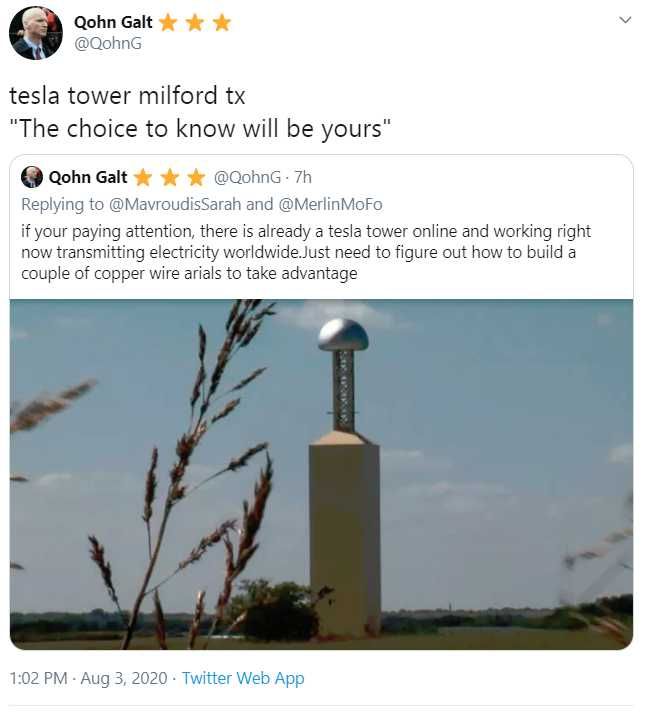648x715 pixels.
Task: Expand the tweet's more options chevron
Action: [626, 20]
